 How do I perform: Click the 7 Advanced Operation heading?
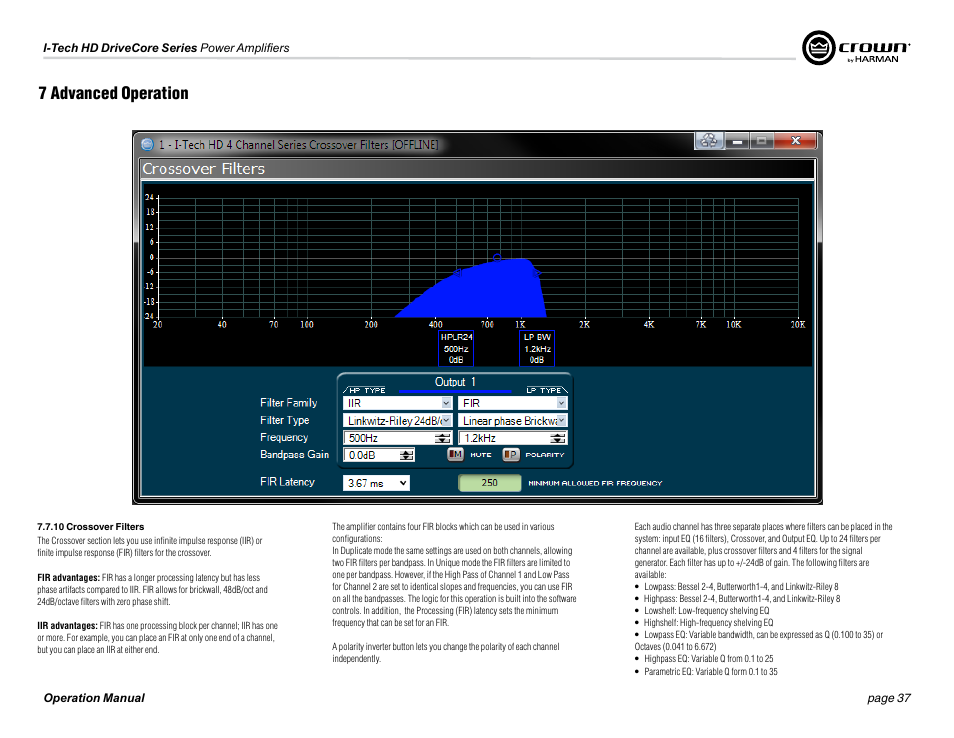point(113,93)
